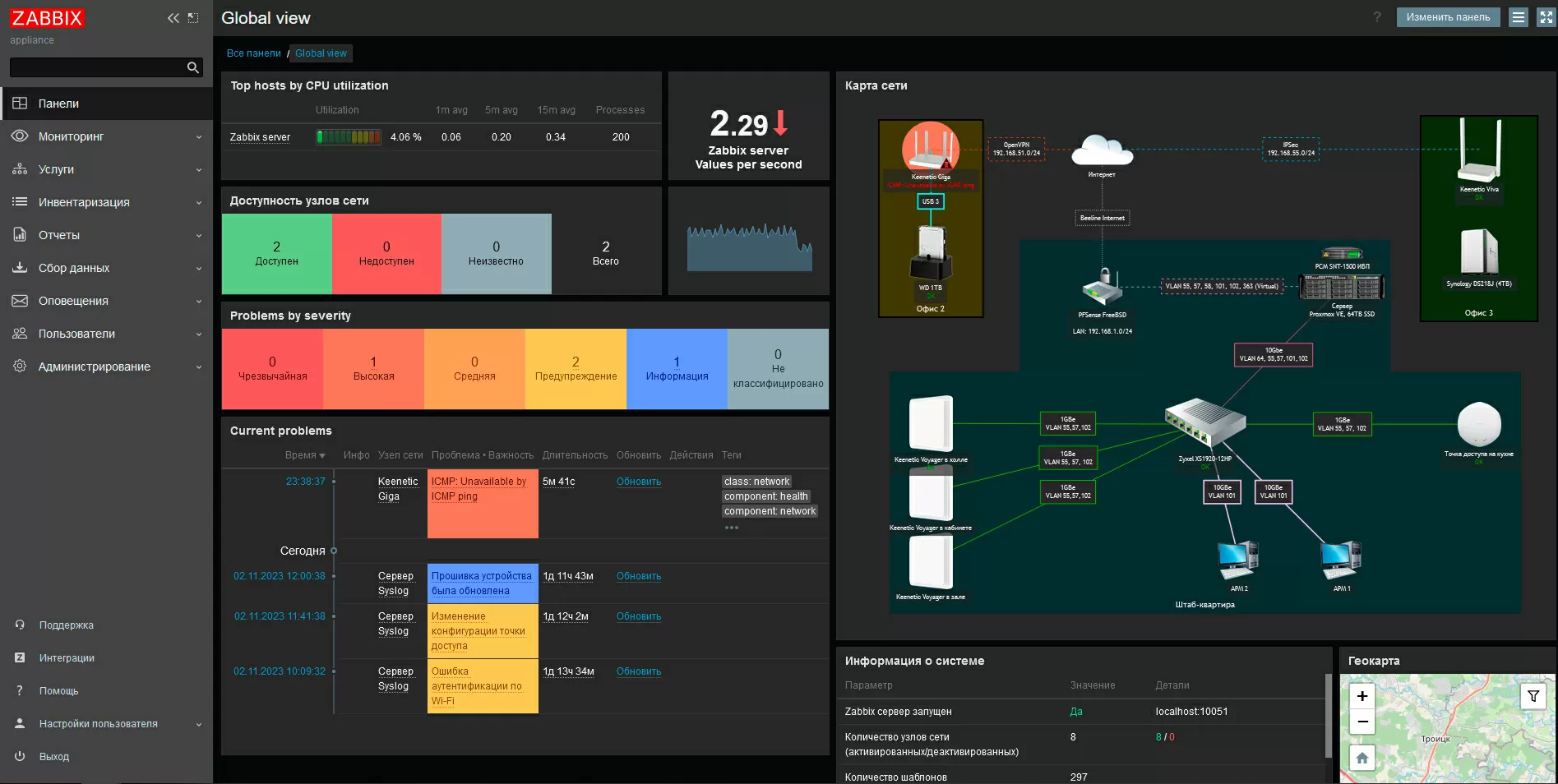Click the Предупреждение severity tile
The width and height of the screenshot is (1558, 784).
point(576,369)
